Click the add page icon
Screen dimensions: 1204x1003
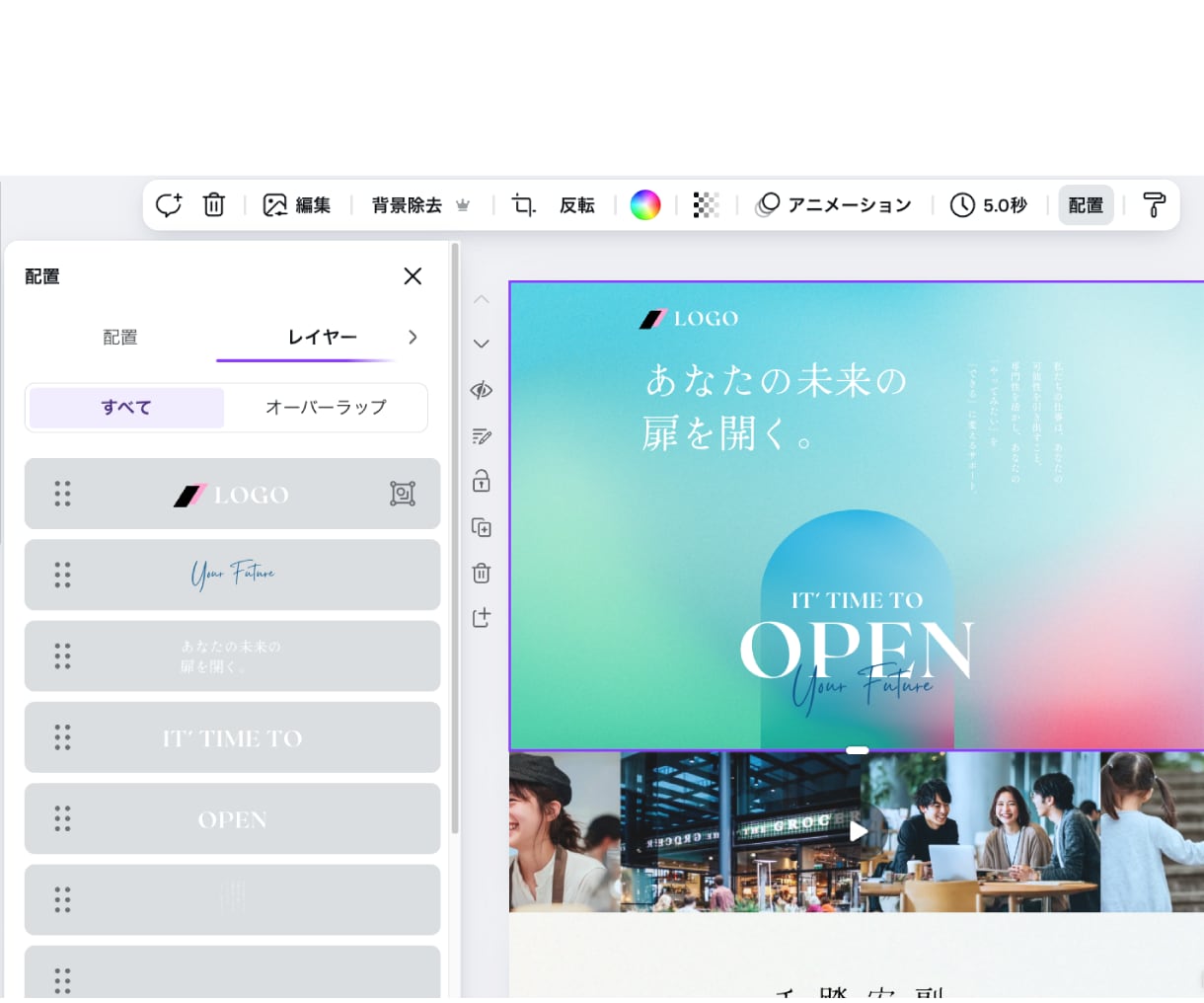click(482, 618)
